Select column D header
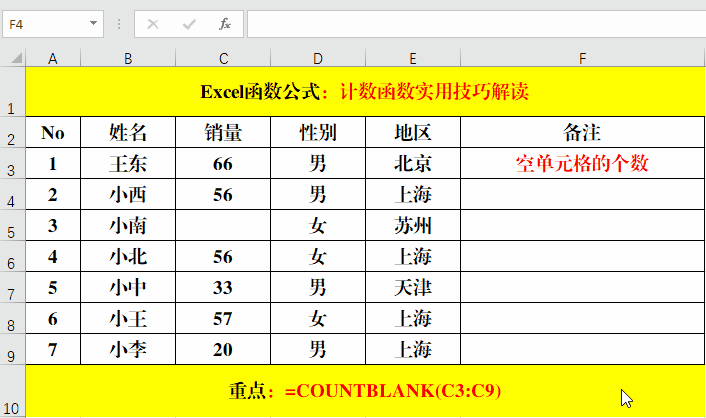706x418 pixels. tap(318, 58)
